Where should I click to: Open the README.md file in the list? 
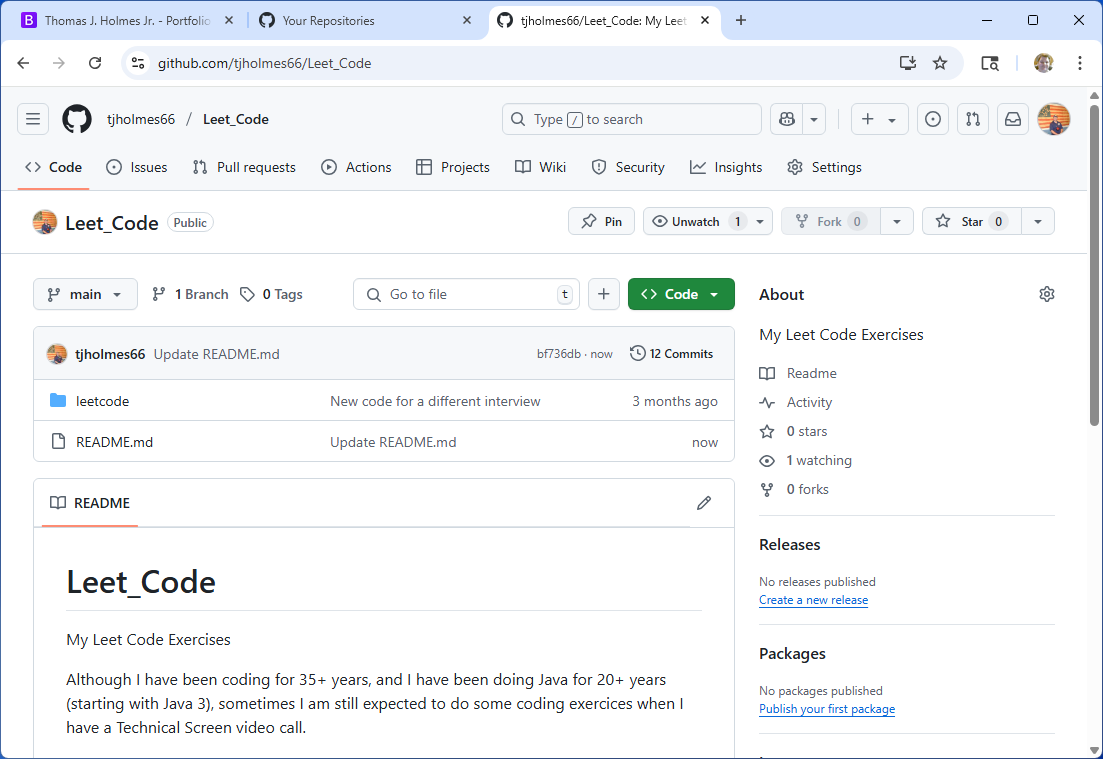115,442
